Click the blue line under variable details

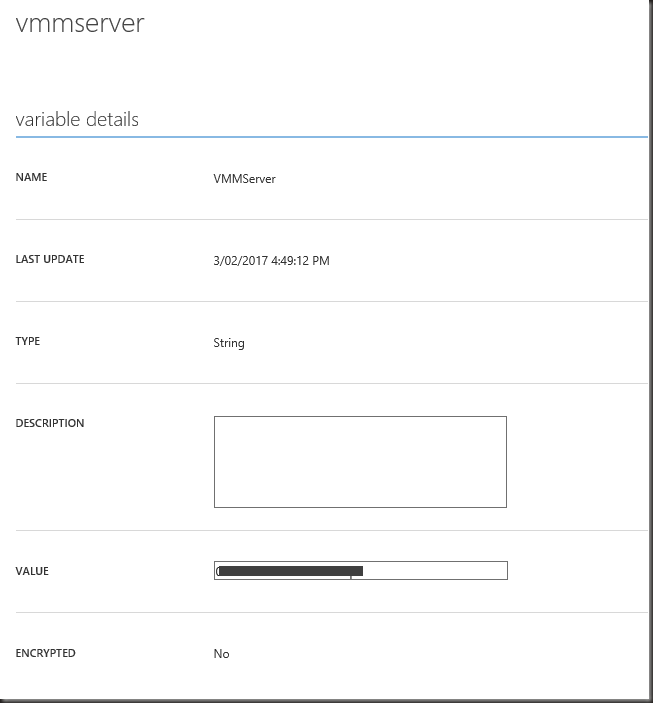pos(331,136)
